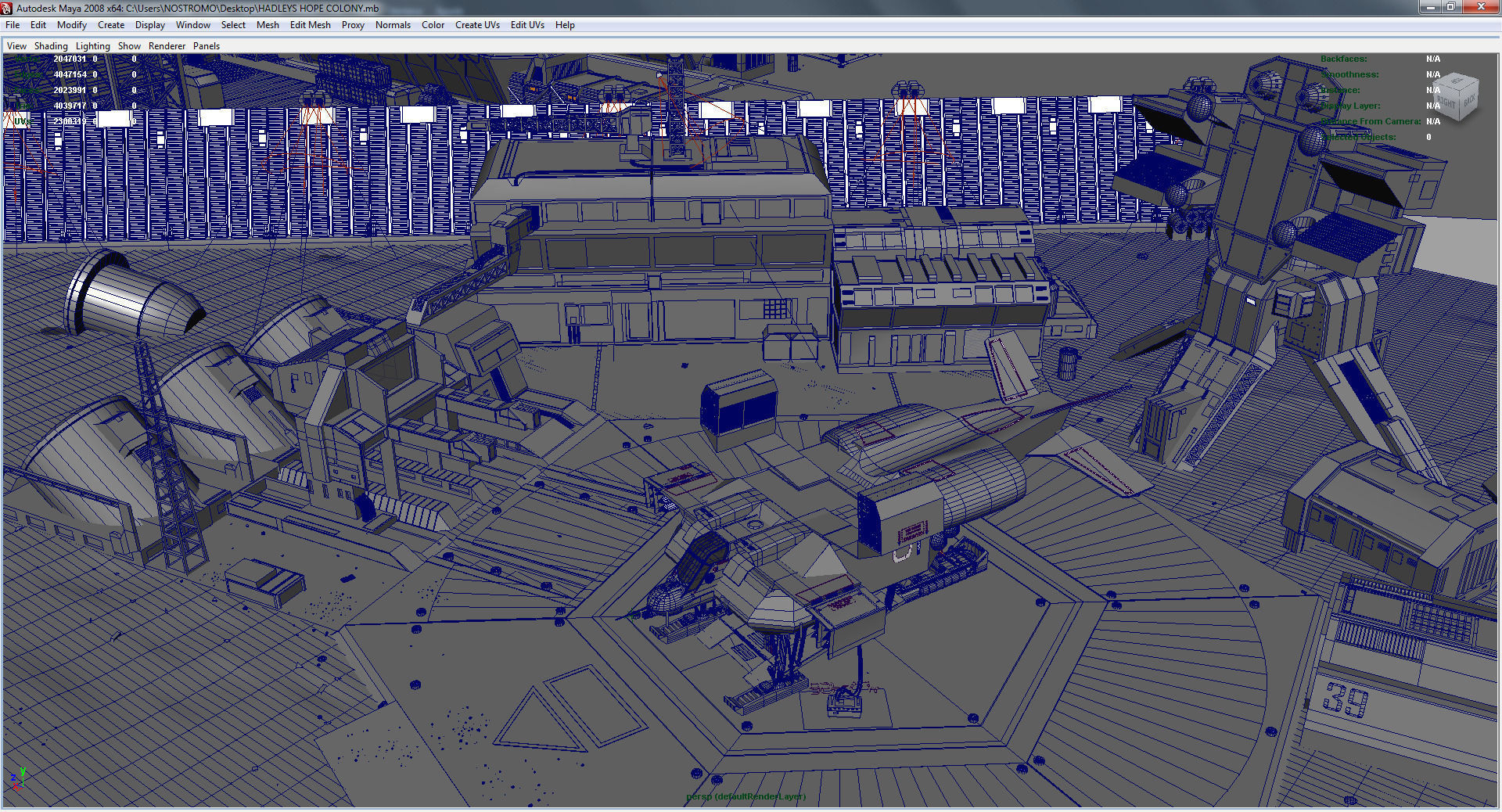Viewport: 1502px width, 812px height.
Task: Click the Maya application icon in the title bar
Action: 7,8
